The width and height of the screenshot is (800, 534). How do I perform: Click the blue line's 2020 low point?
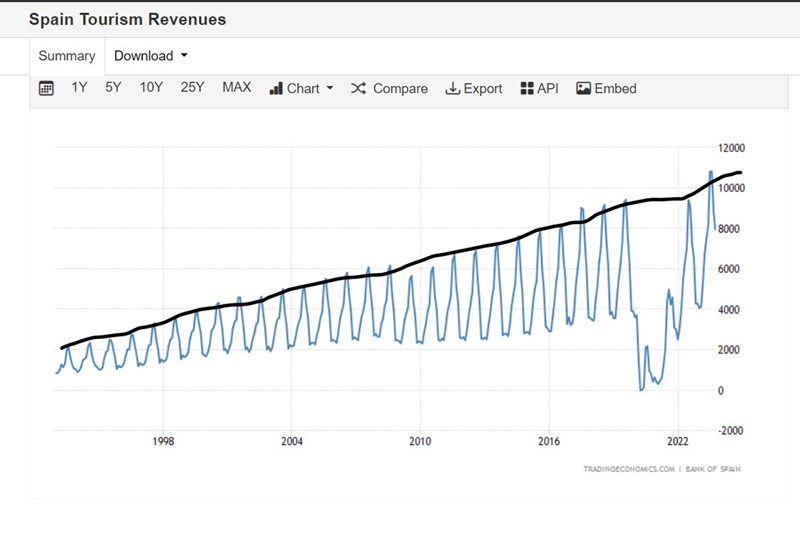tap(642, 389)
